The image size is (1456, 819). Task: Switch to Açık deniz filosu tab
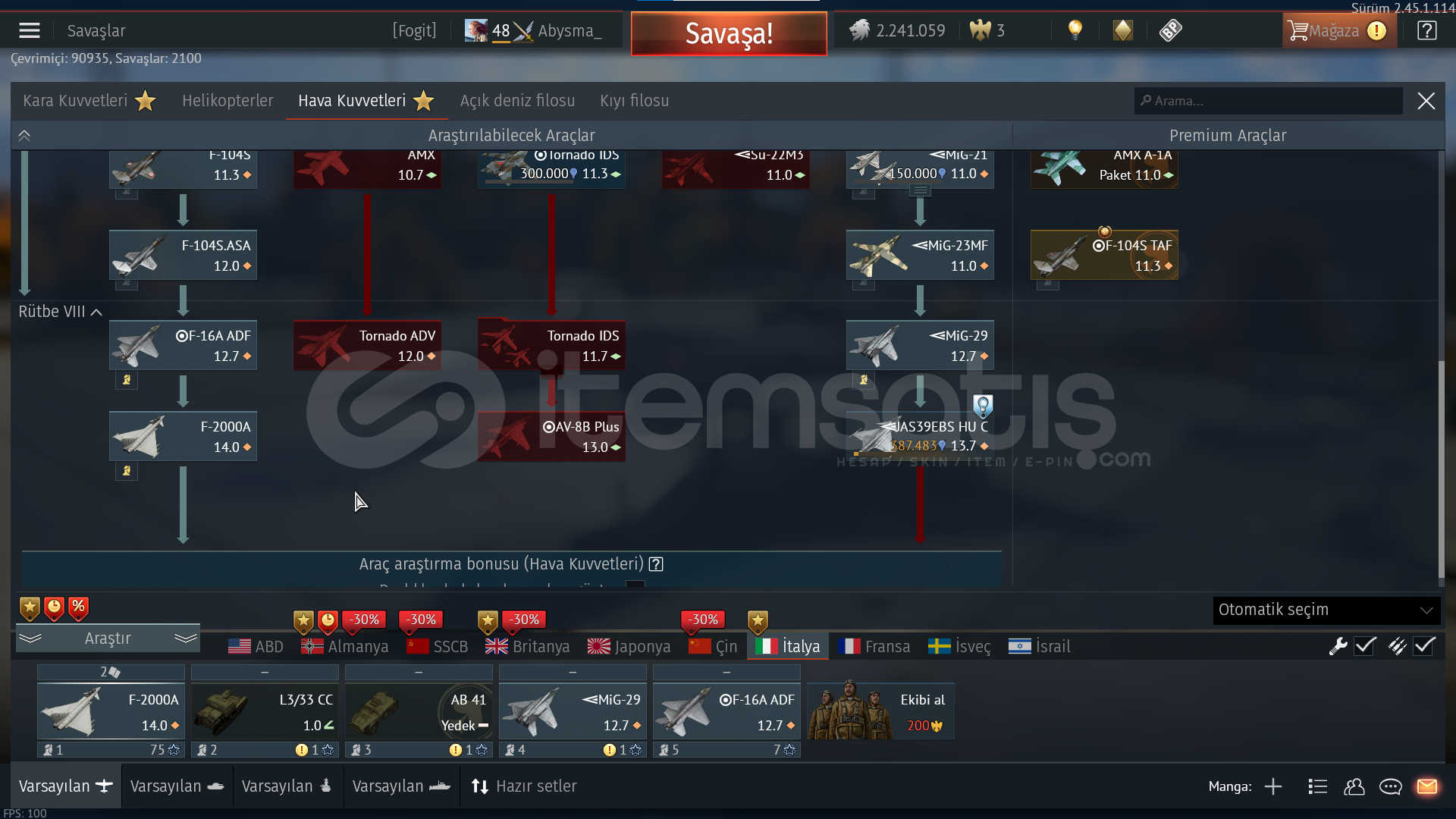(517, 101)
